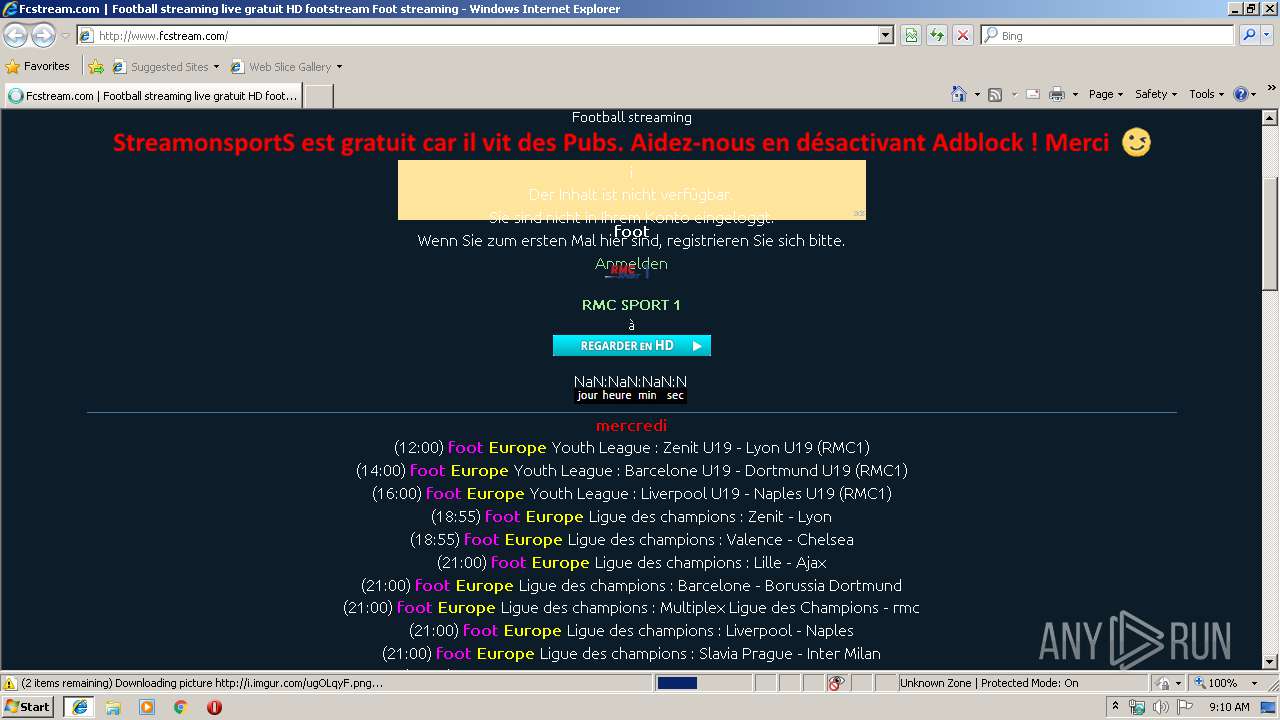Click the page vertical scrollbar up arrow
Screen dimensions: 1280x720
coord(1270,116)
